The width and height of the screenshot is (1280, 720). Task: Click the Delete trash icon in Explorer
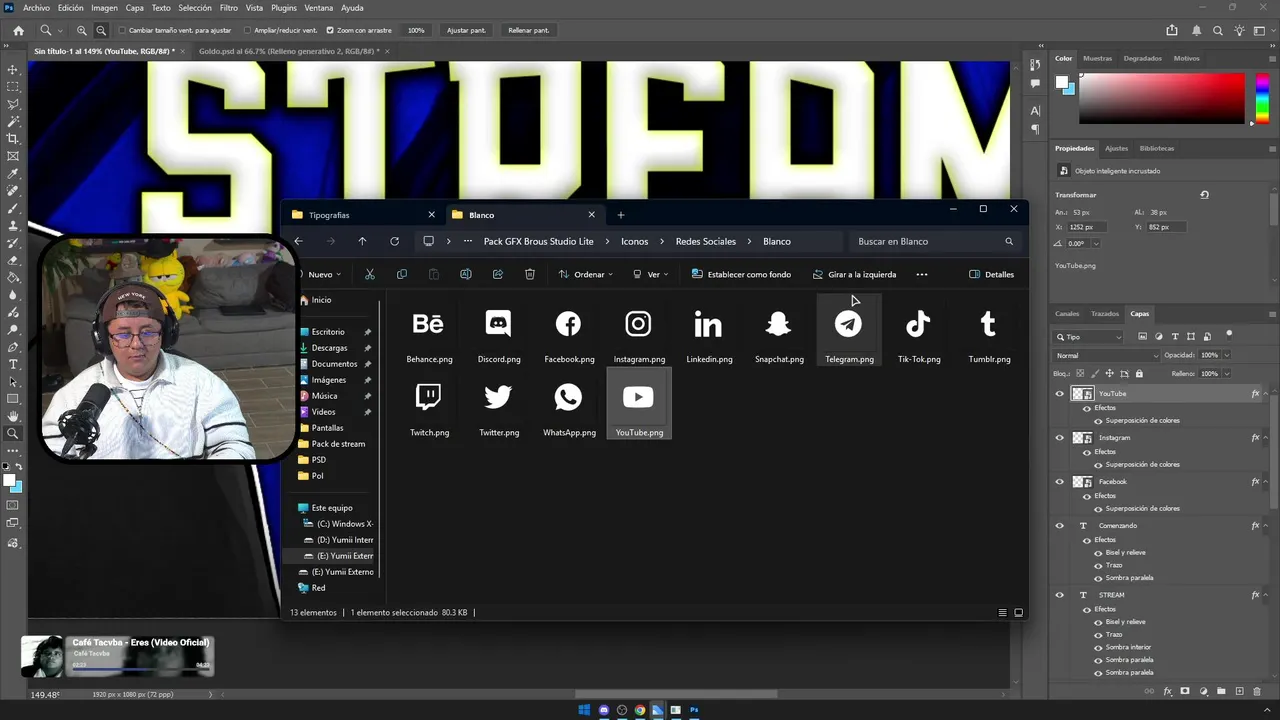(x=530, y=274)
